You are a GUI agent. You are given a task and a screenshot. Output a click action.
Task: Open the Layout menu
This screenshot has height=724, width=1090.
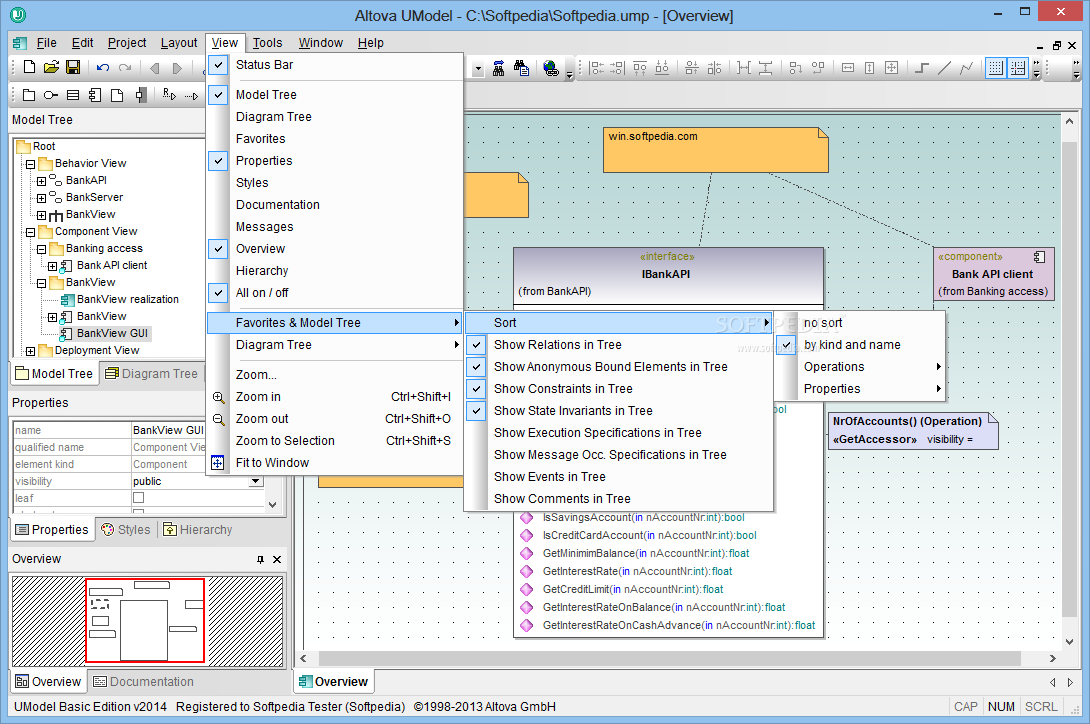179,43
